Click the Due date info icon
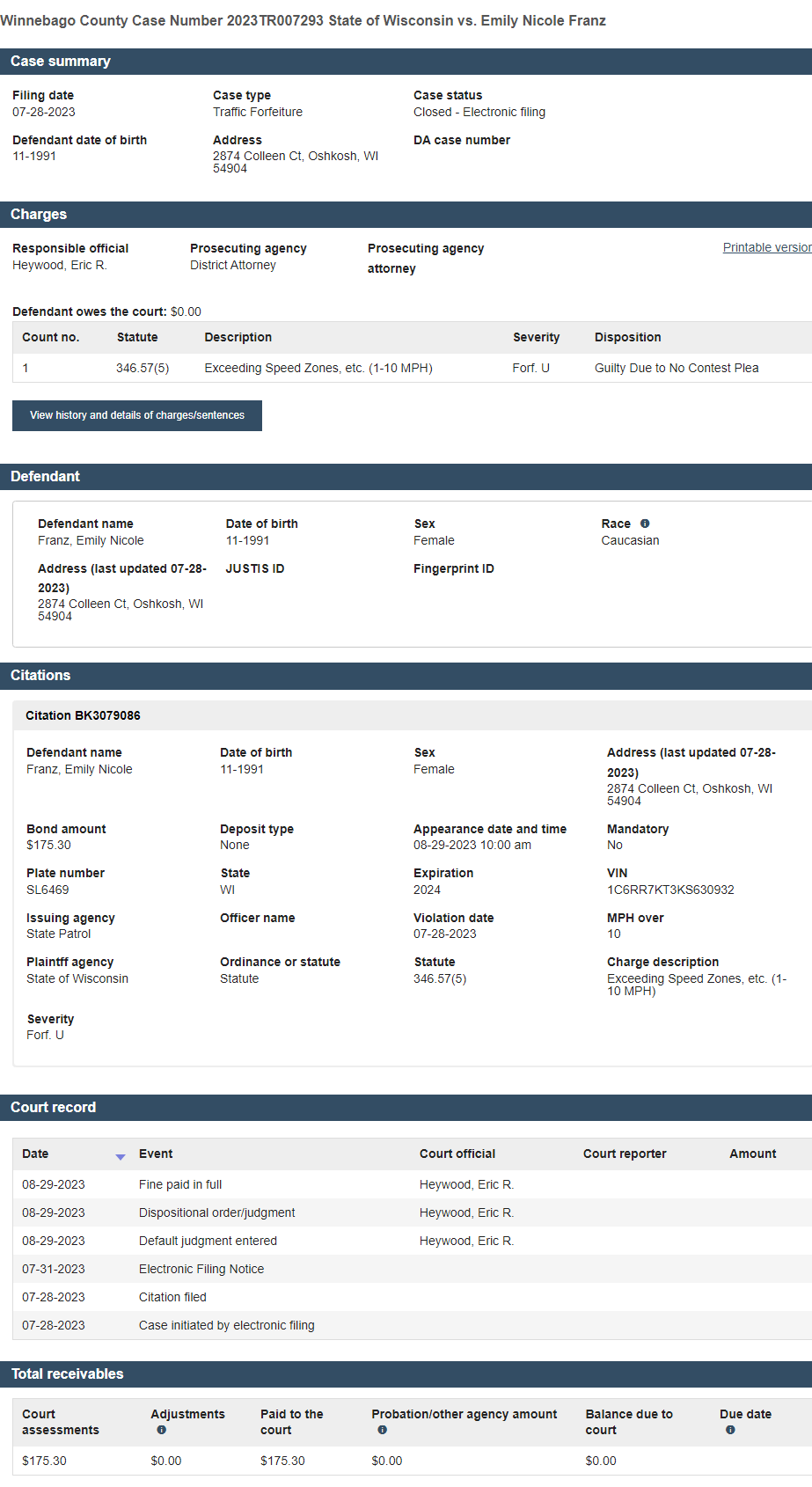 (x=730, y=1430)
